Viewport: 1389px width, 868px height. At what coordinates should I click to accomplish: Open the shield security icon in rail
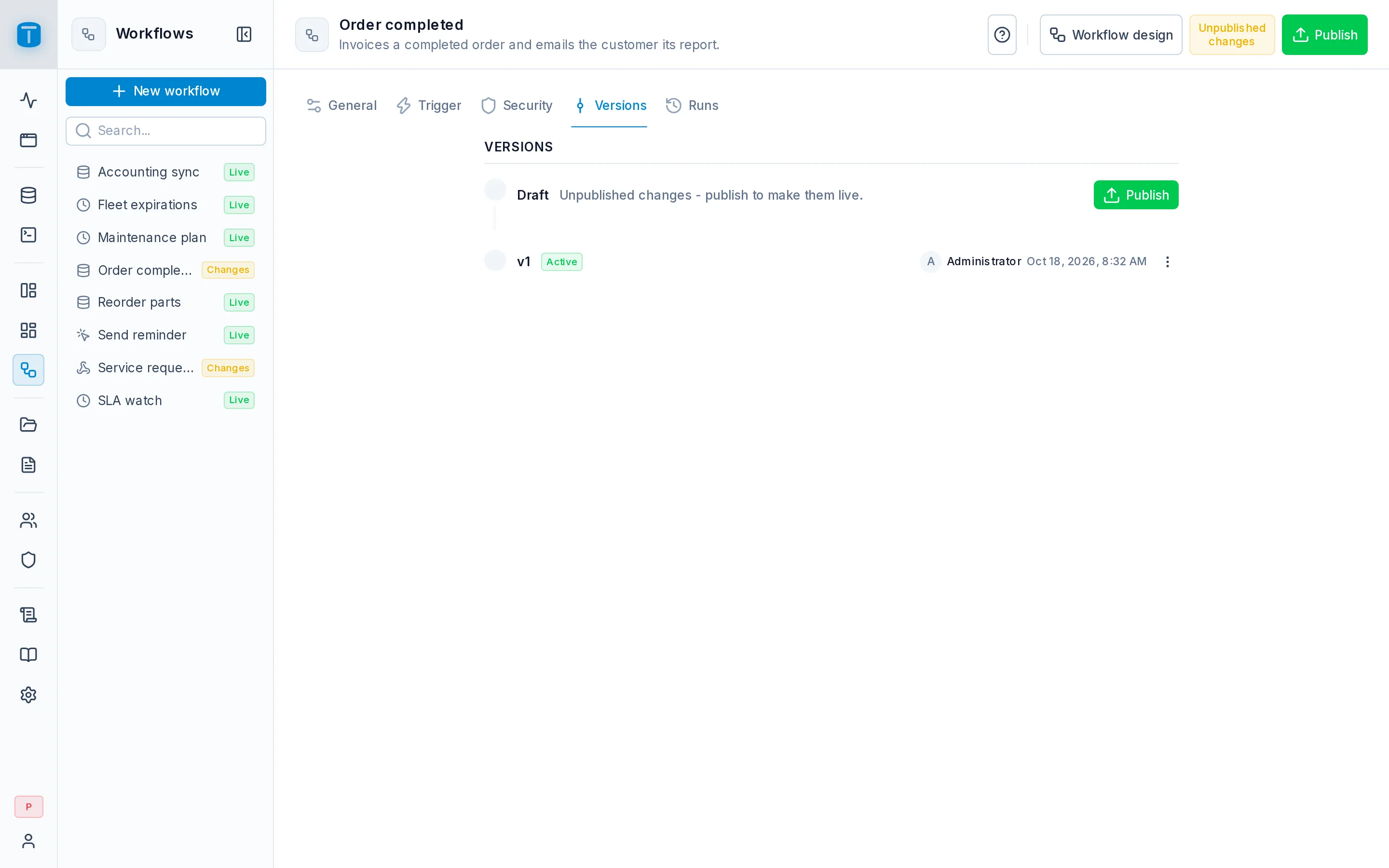click(x=29, y=560)
